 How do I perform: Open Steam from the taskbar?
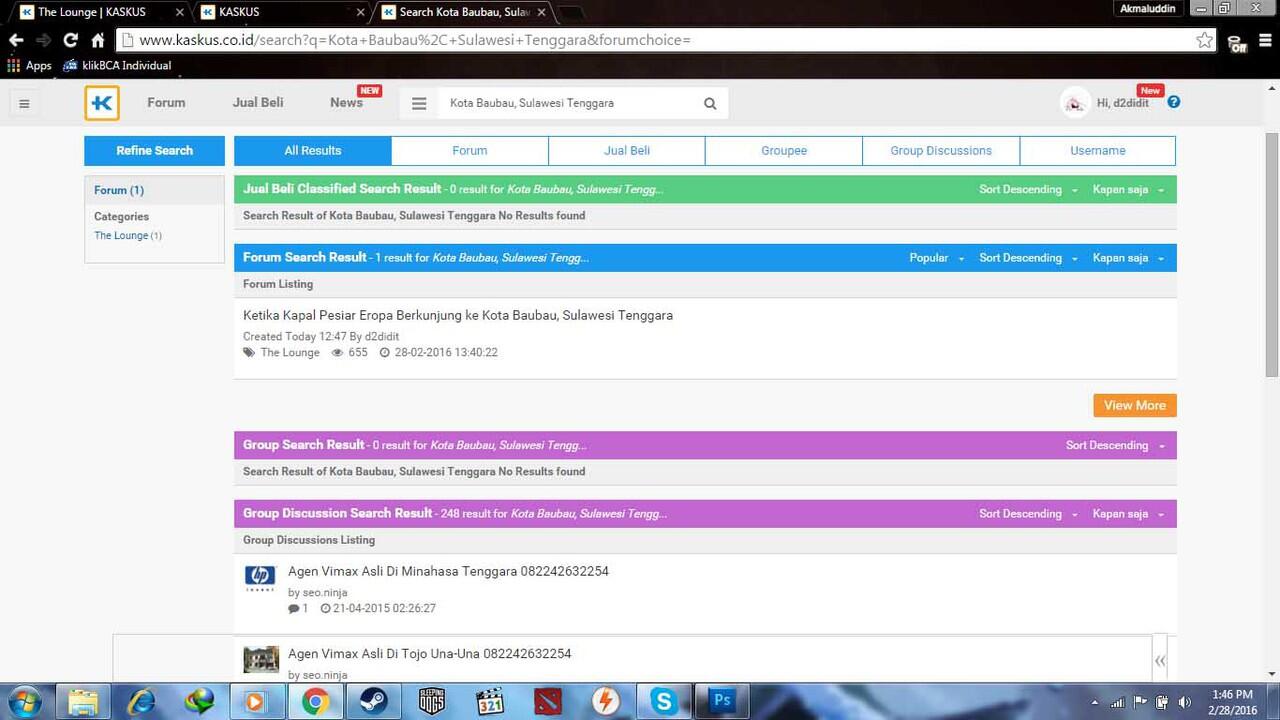[x=373, y=701]
